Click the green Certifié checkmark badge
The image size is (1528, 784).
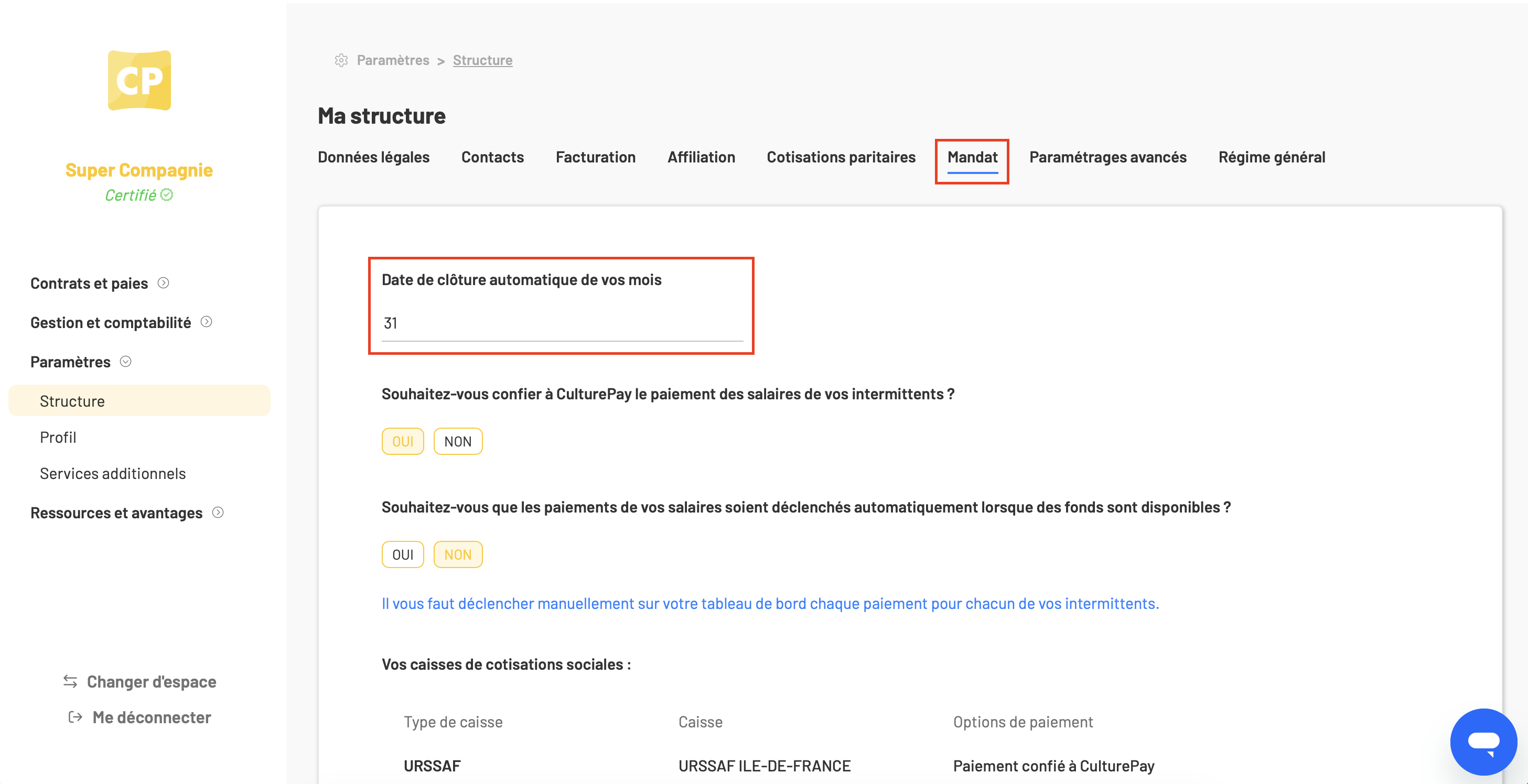coord(167,194)
